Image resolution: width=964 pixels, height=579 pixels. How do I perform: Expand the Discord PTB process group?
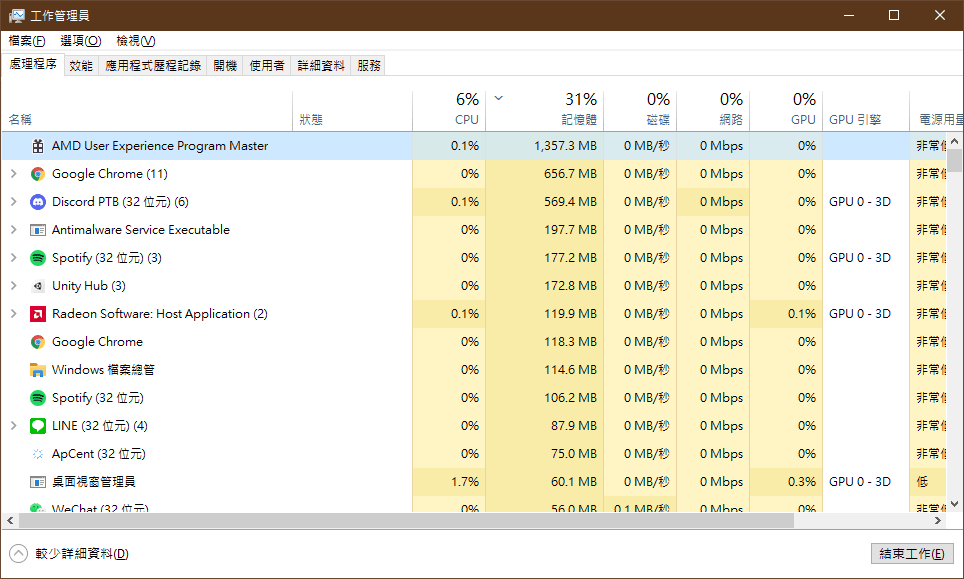pos(13,202)
